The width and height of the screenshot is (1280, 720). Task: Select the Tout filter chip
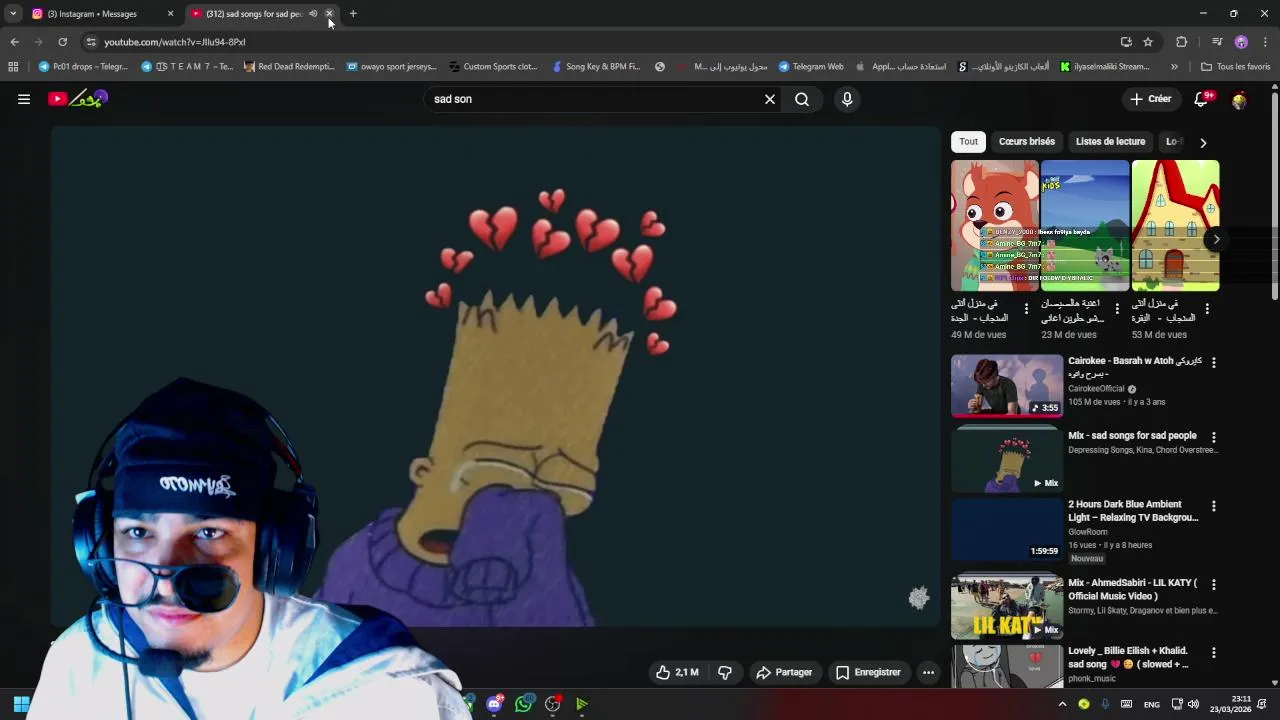(968, 142)
